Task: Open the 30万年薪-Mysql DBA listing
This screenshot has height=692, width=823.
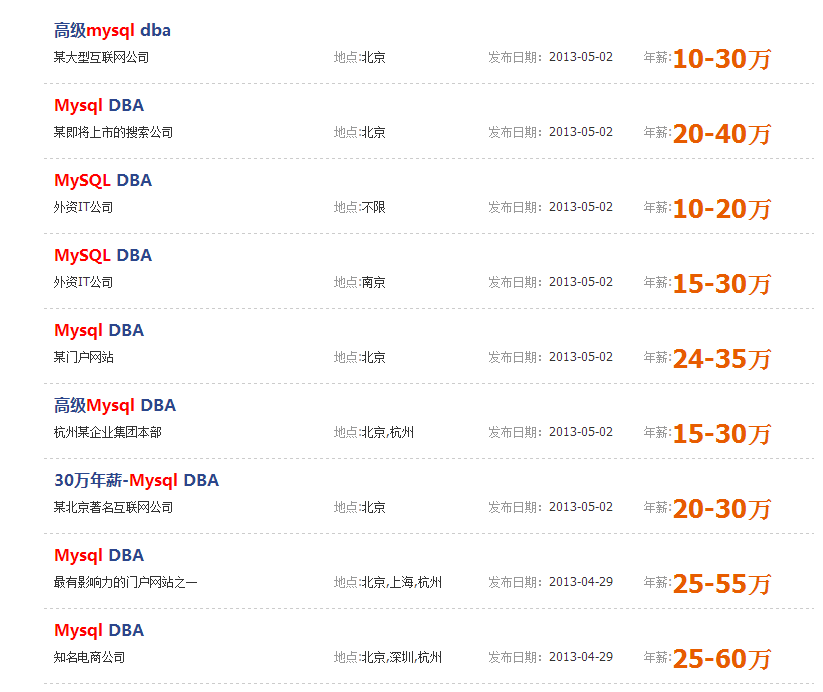Action: click(136, 480)
